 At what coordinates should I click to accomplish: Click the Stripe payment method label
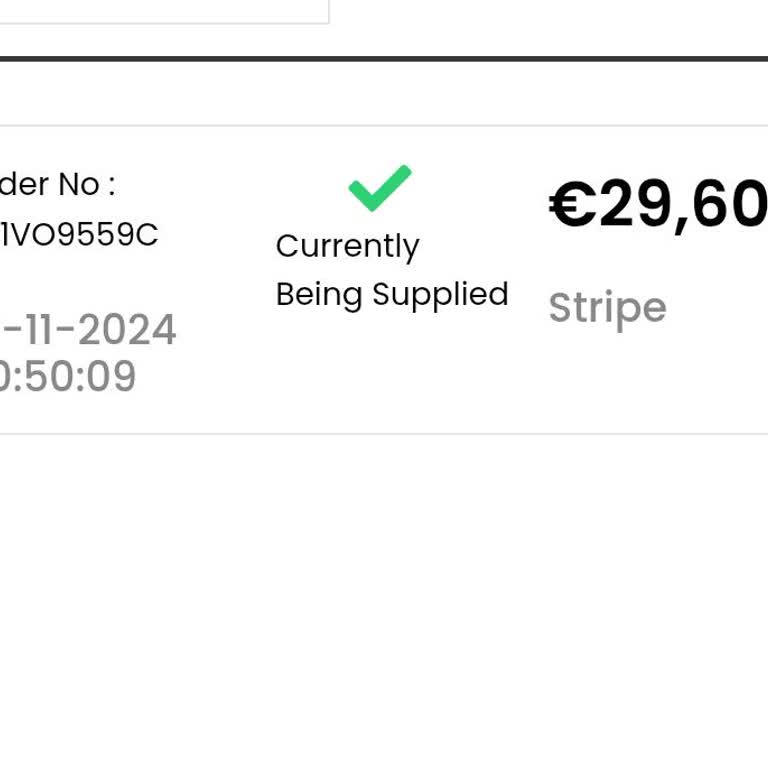[x=607, y=308]
